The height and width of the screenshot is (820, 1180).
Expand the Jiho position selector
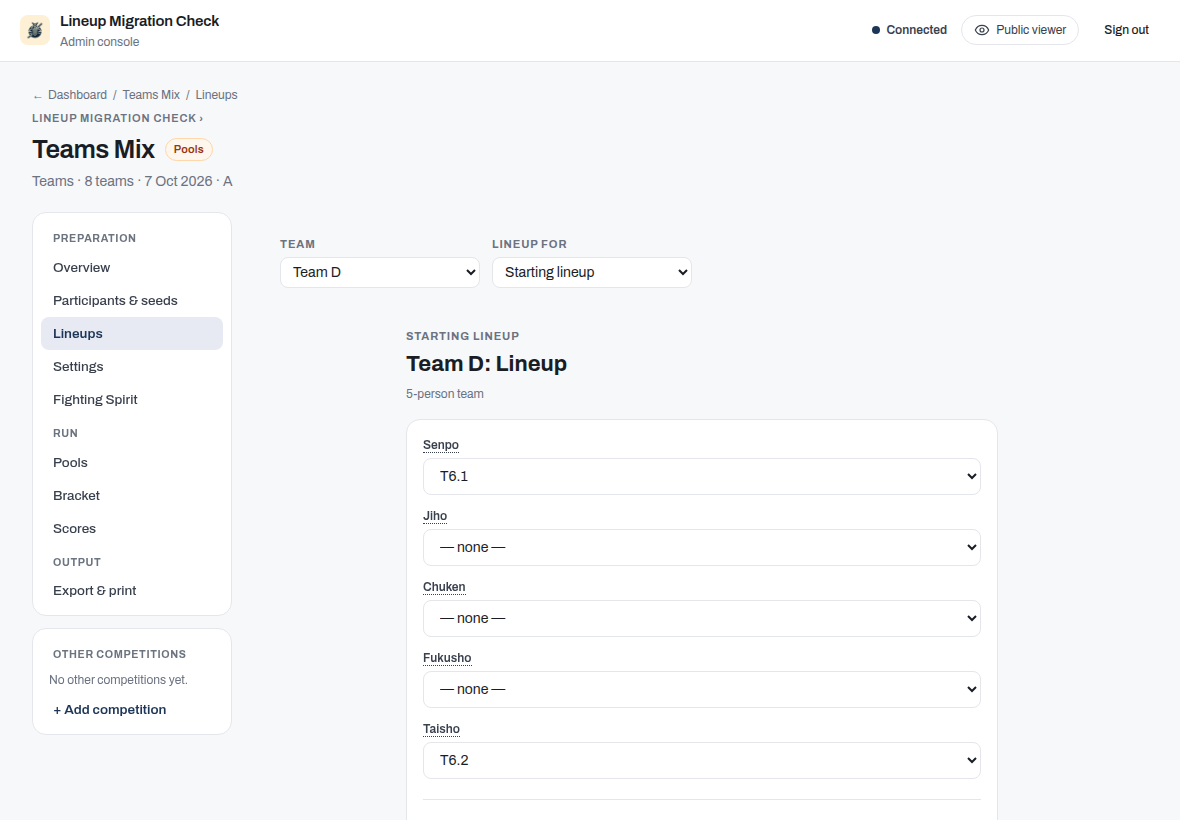coord(701,547)
